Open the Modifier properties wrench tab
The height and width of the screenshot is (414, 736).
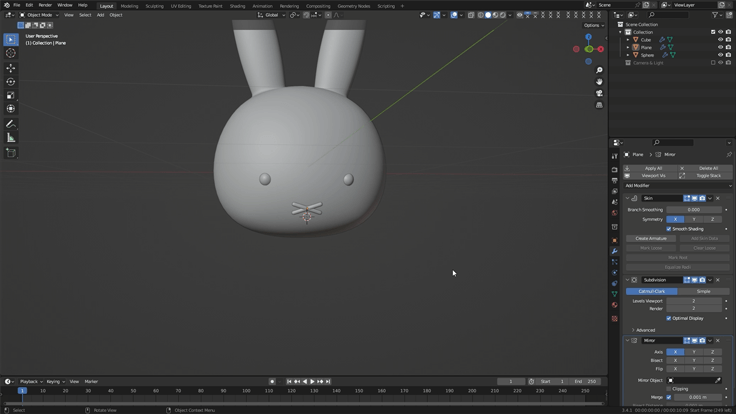[x=614, y=251]
